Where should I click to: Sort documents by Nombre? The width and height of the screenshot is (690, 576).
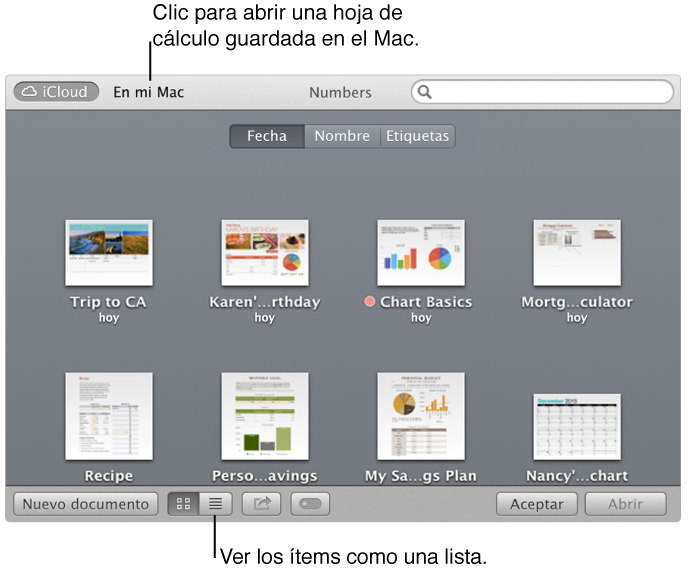342,136
